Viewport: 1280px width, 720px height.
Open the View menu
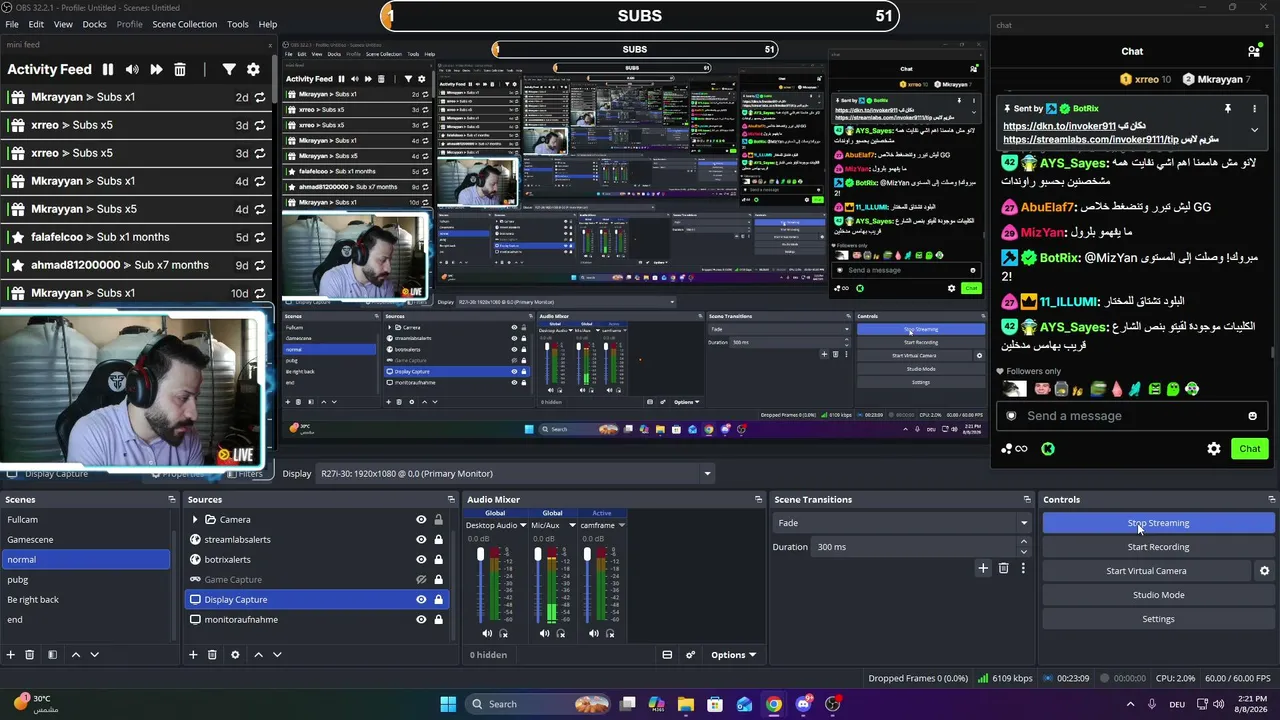pyautogui.click(x=62, y=24)
